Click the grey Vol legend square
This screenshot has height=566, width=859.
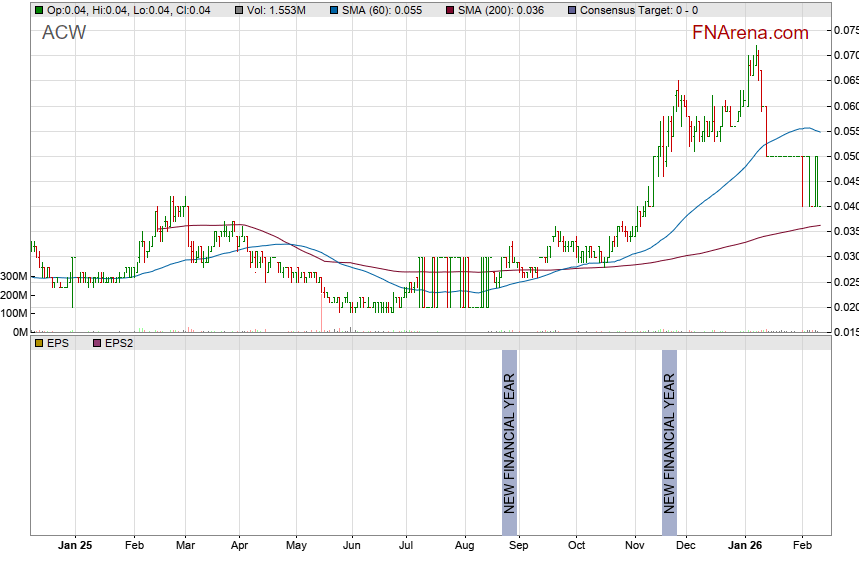point(239,10)
